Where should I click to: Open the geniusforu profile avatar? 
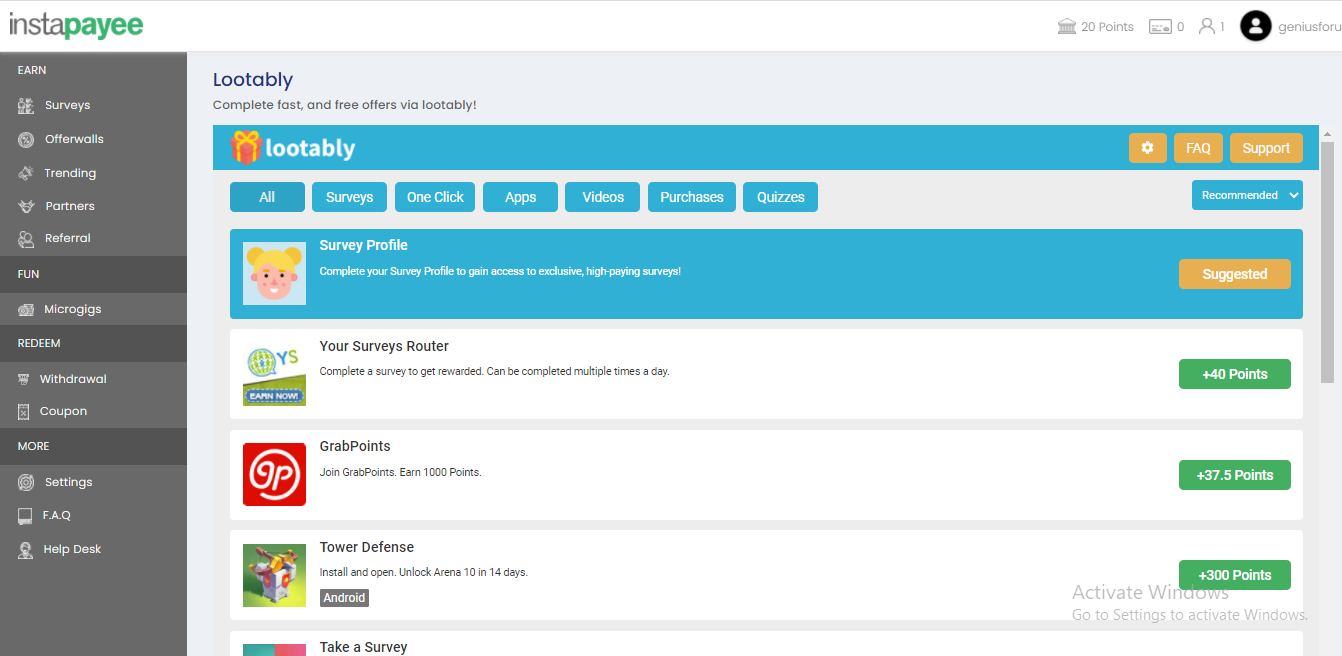pos(1256,26)
